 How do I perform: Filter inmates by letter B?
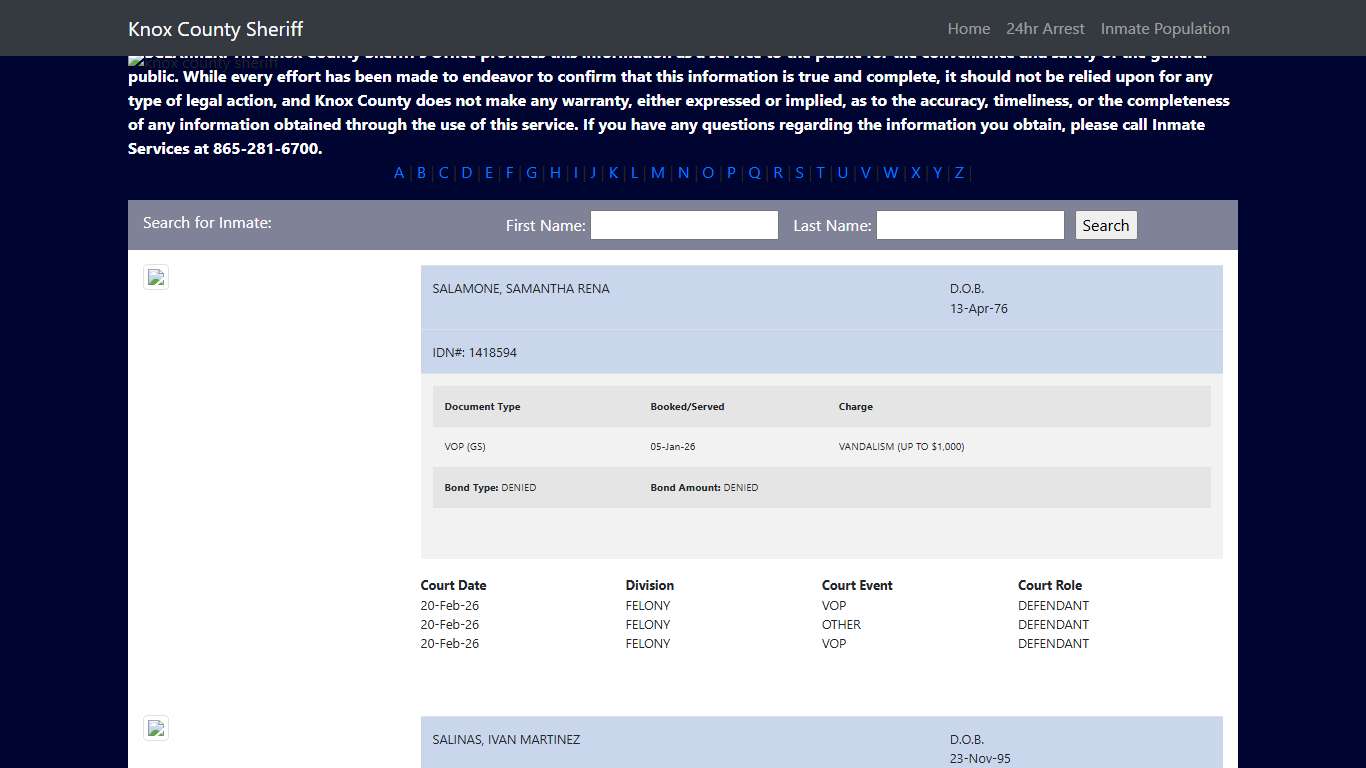421,173
